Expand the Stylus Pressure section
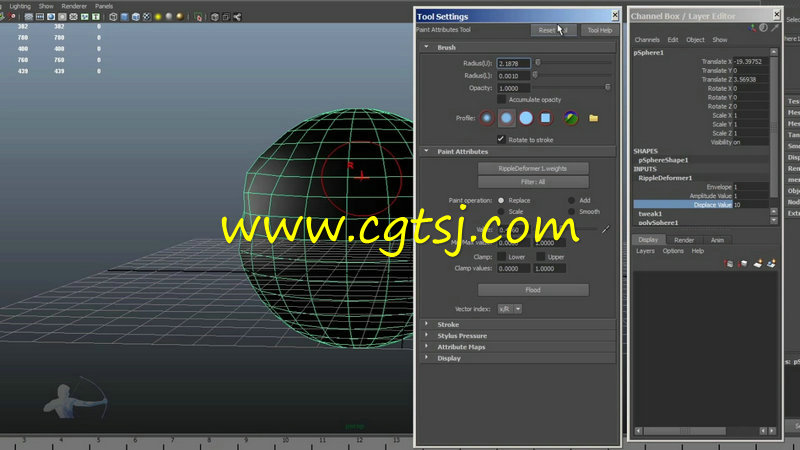The image size is (800, 450). click(x=427, y=335)
